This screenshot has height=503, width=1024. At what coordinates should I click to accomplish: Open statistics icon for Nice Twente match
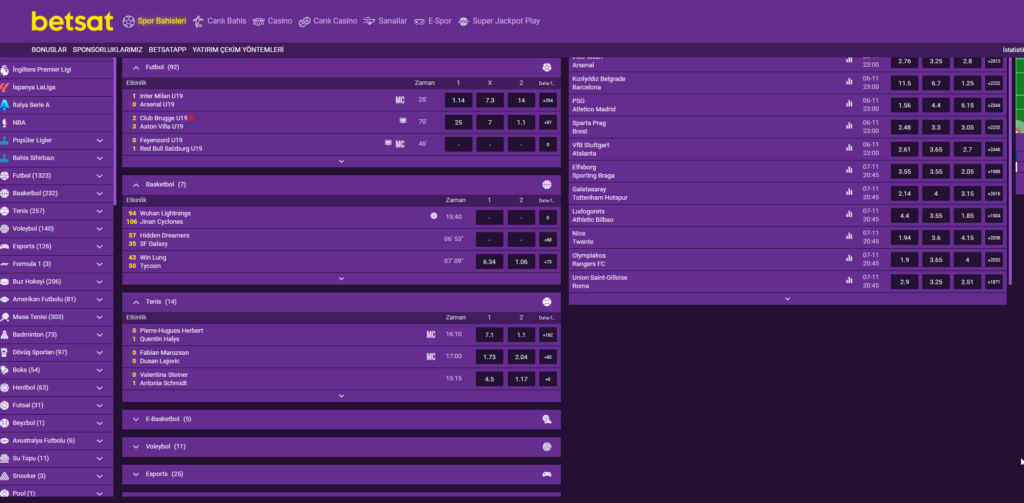(x=849, y=236)
